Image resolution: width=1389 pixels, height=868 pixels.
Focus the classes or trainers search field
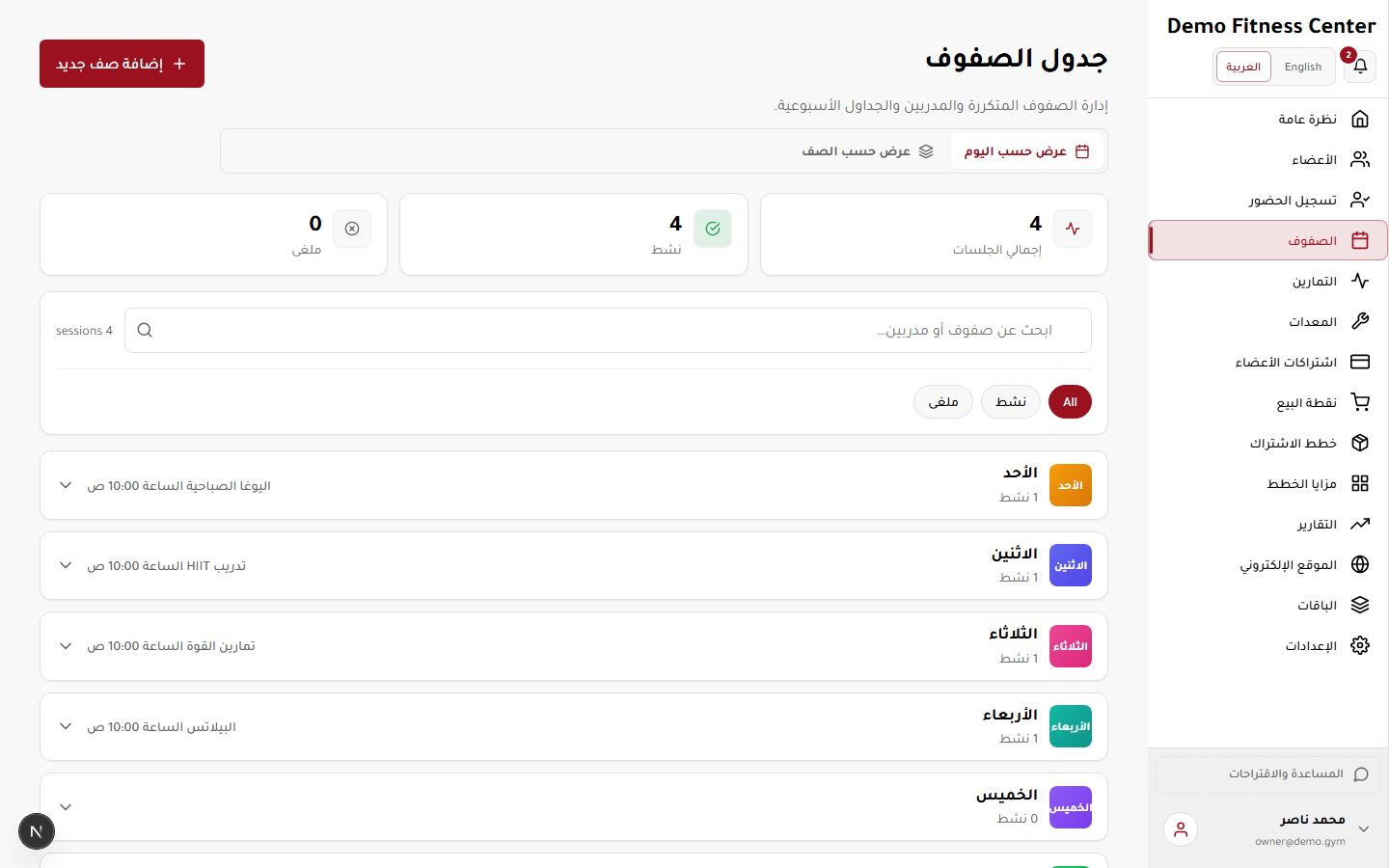(x=608, y=330)
